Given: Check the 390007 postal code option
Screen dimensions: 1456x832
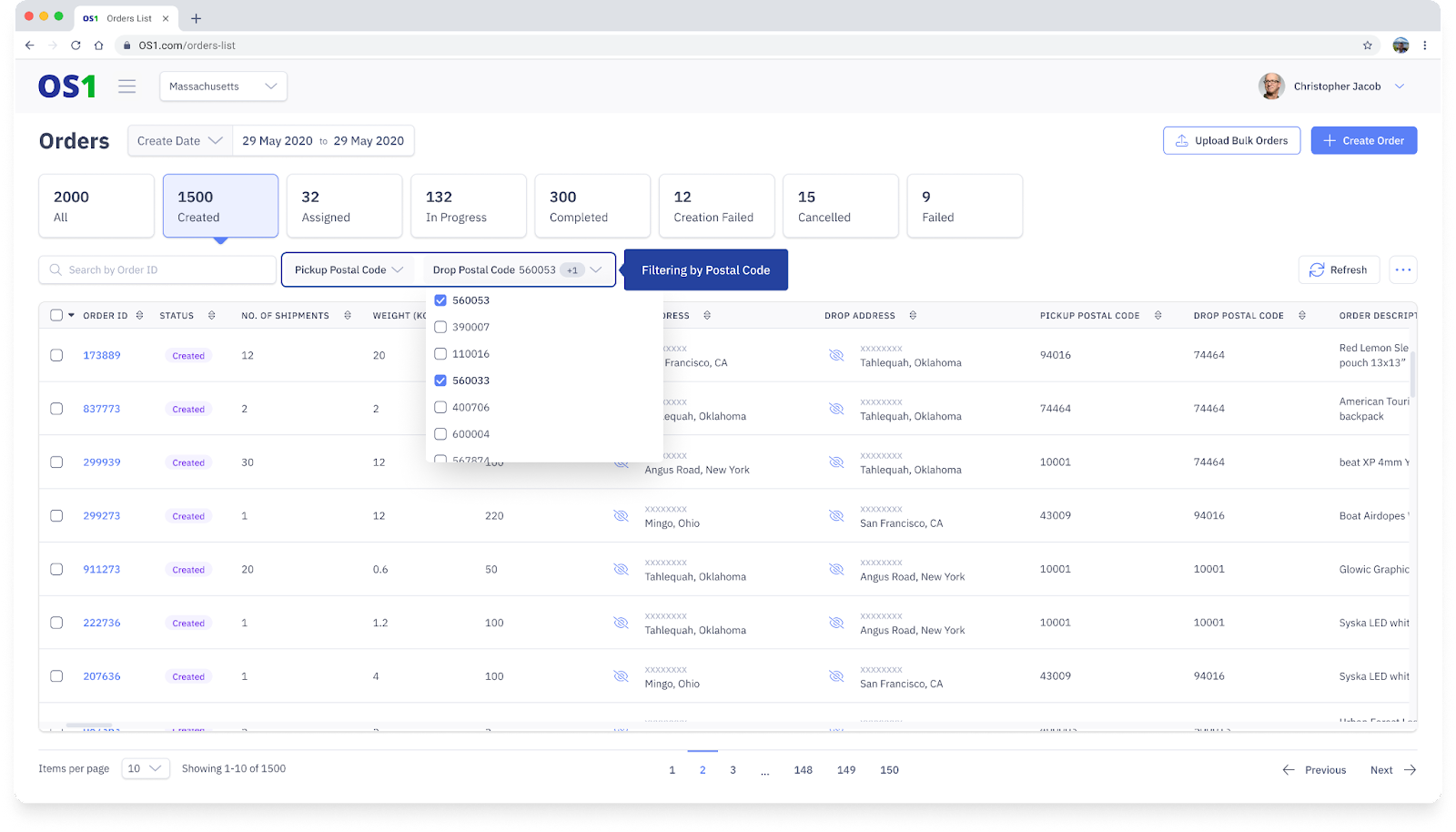Looking at the screenshot, I should [440, 327].
